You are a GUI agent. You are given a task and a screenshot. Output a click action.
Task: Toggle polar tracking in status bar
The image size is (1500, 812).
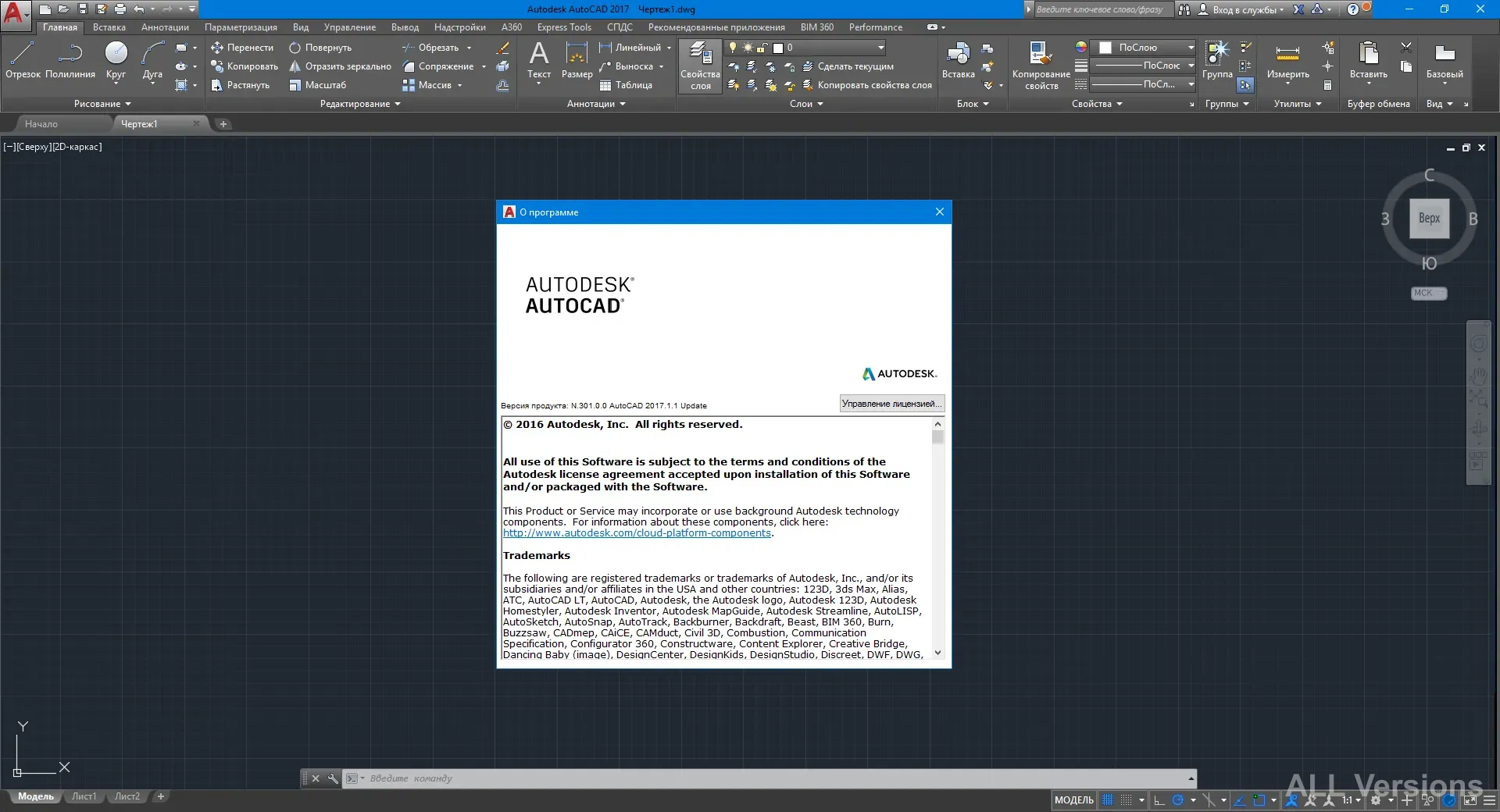click(x=1178, y=800)
